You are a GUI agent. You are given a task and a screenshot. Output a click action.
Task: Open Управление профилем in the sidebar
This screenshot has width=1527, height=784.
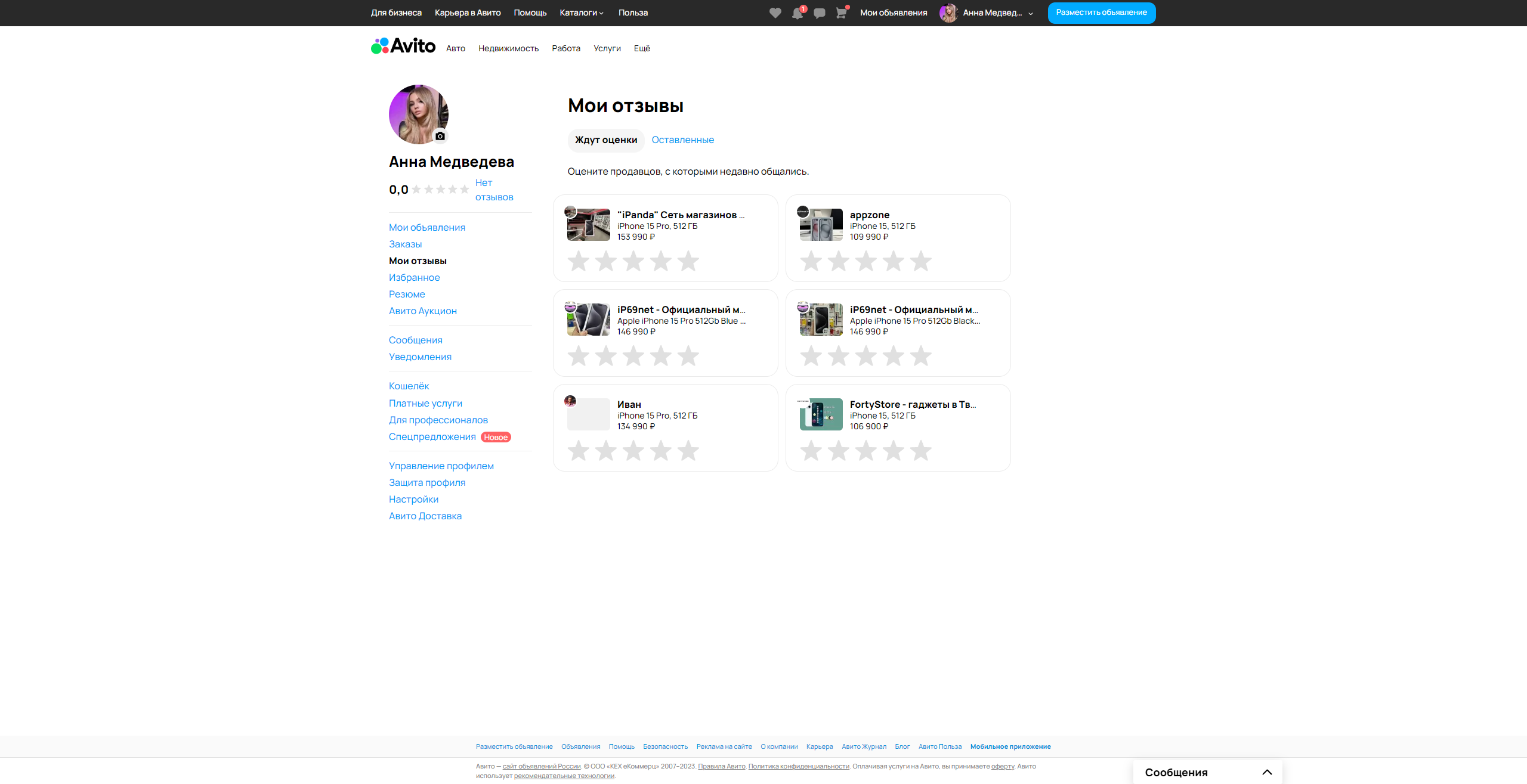pos(441,466)
